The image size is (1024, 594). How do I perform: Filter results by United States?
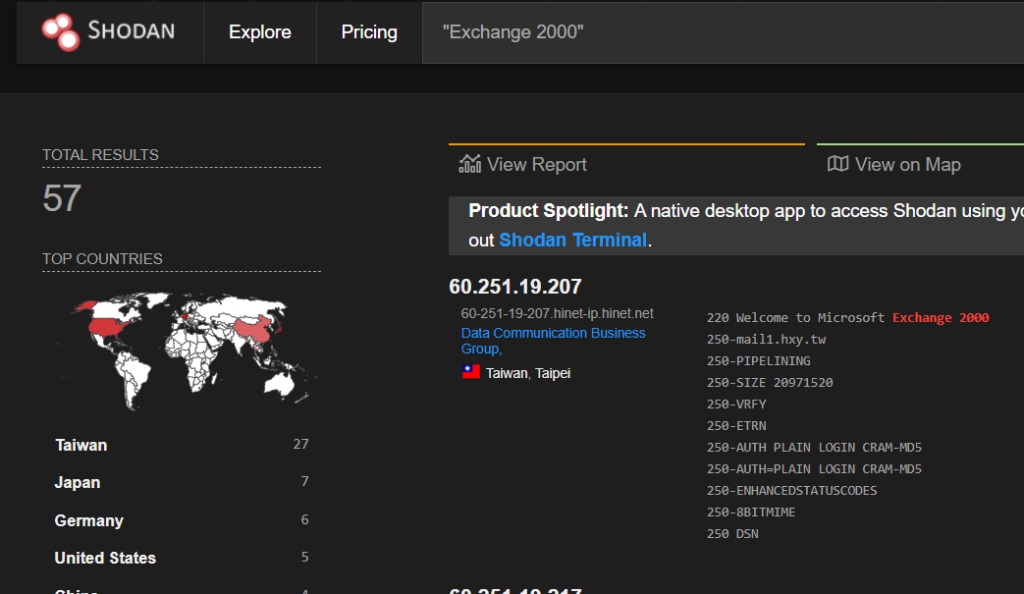click(x=105, y=558)
